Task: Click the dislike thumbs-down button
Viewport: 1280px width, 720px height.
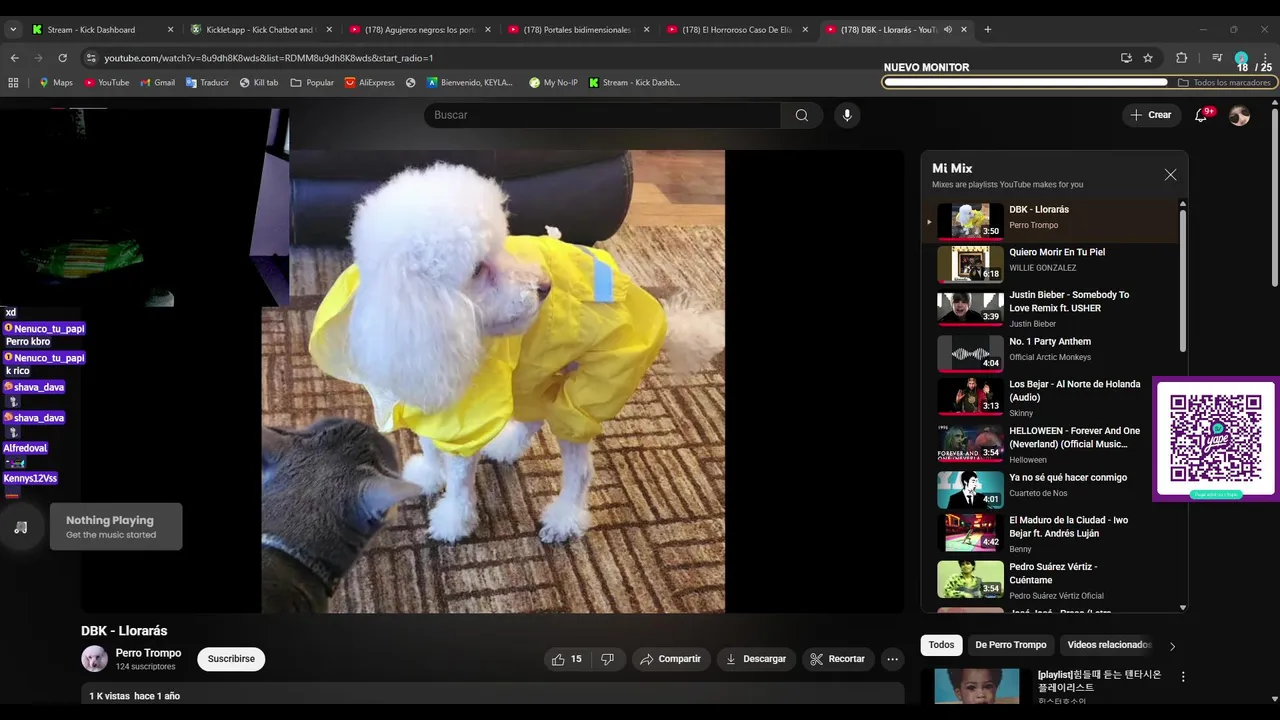Action: [x=607, y=659]
